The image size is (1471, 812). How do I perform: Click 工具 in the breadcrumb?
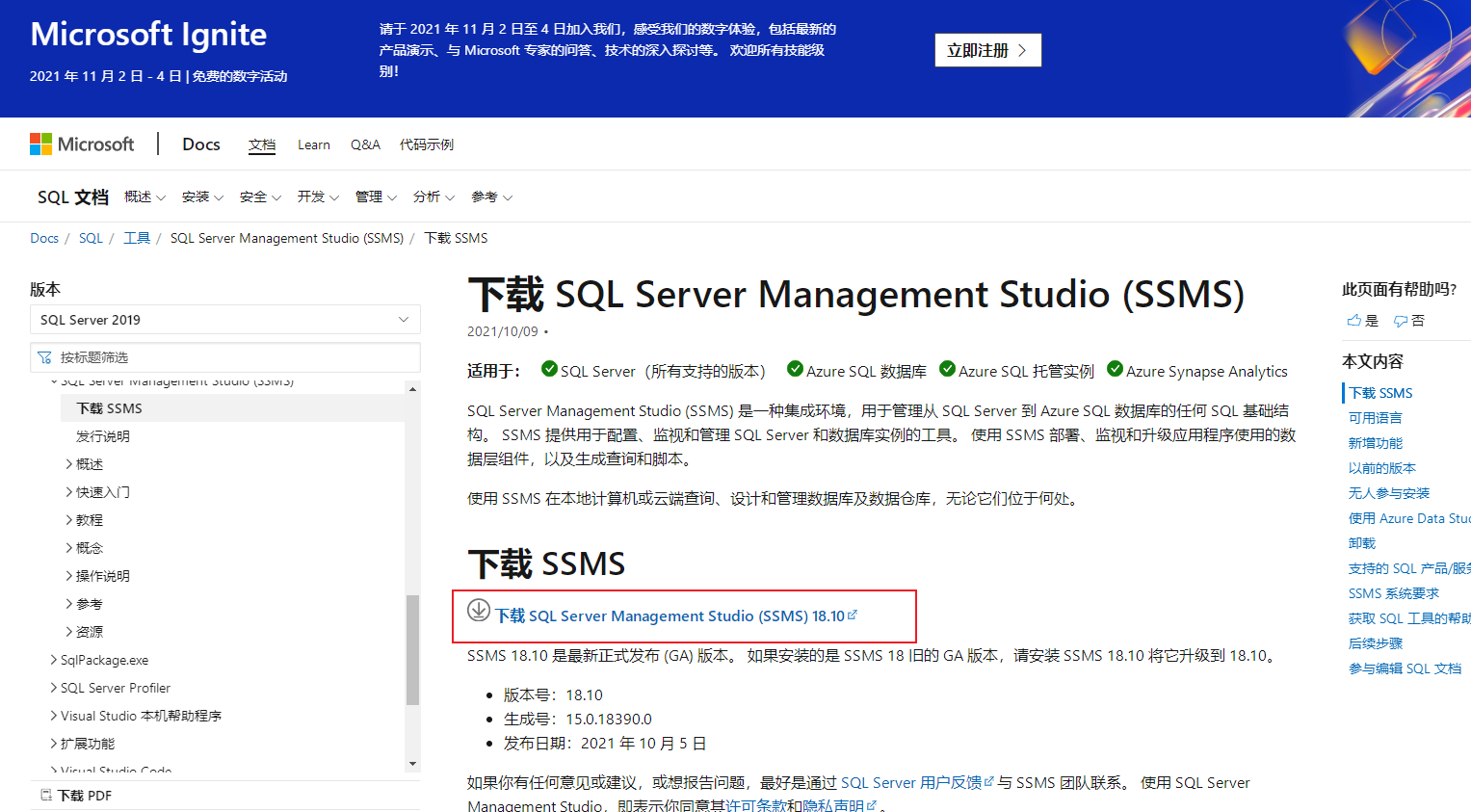click(137, 238)
